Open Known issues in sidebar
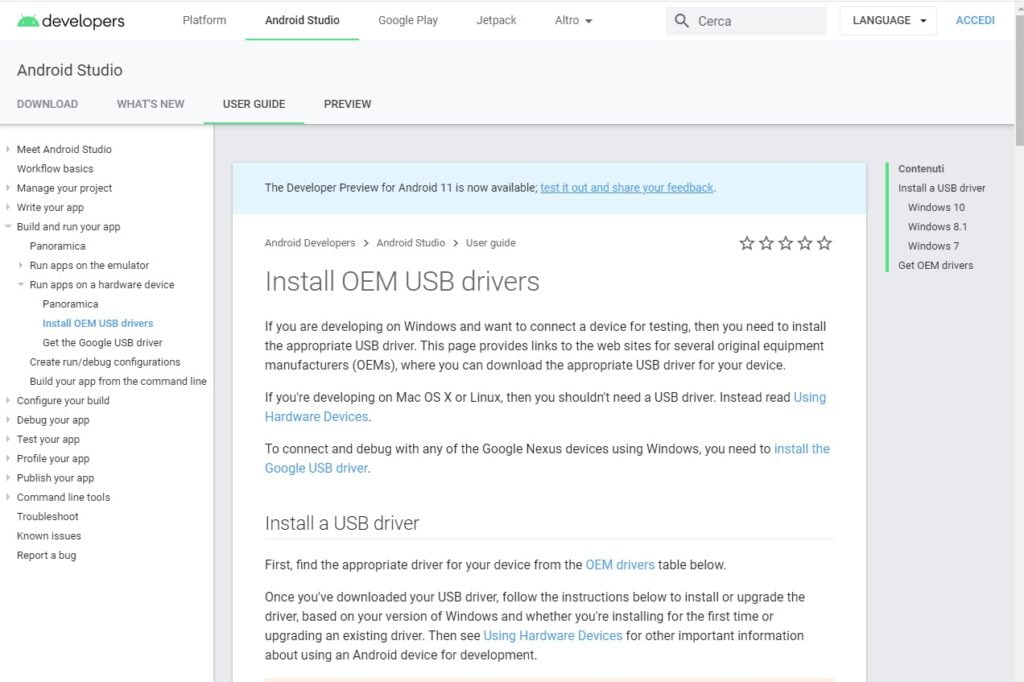Image resolution: width=1024 pixels, height=682 pixels. click(x=49, y=536)
